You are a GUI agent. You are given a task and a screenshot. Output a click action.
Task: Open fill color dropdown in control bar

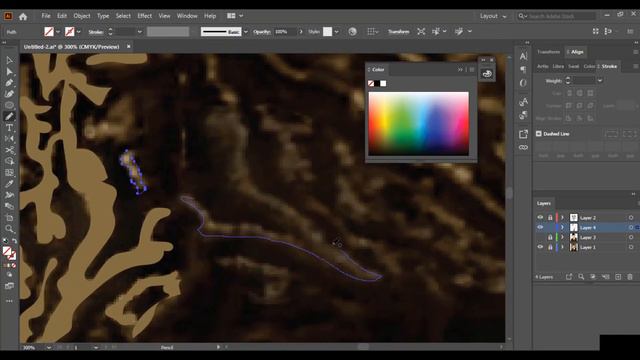pyautogui.click(x=58, y=31)
